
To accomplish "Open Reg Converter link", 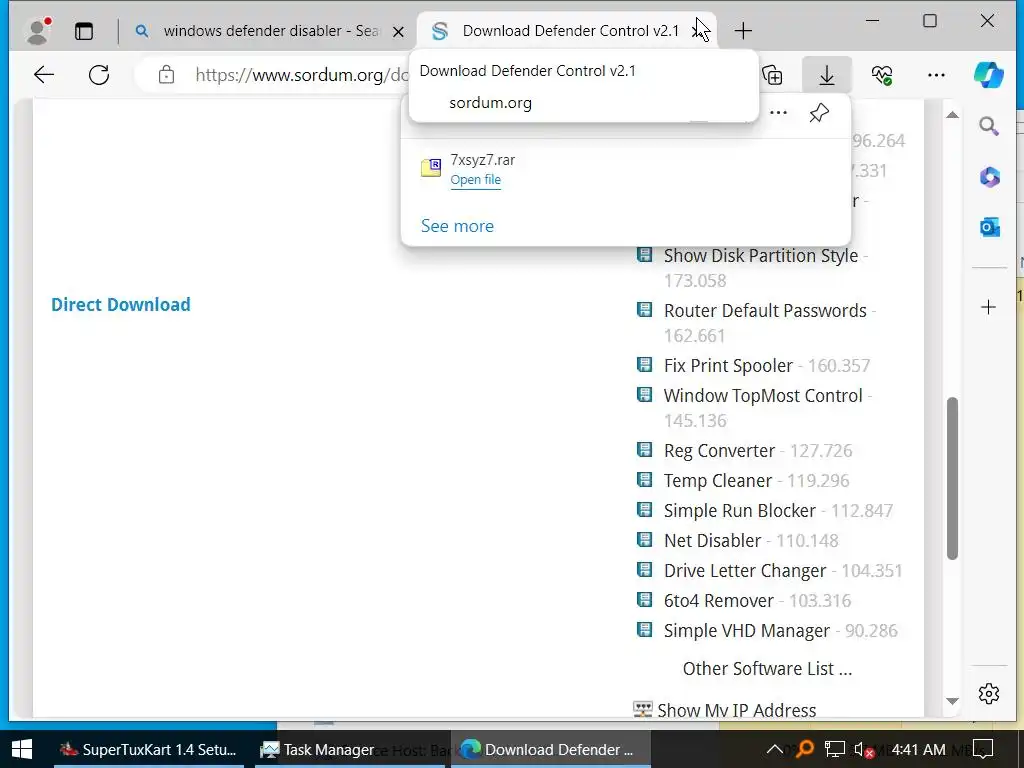I will [x=719, y=451].
